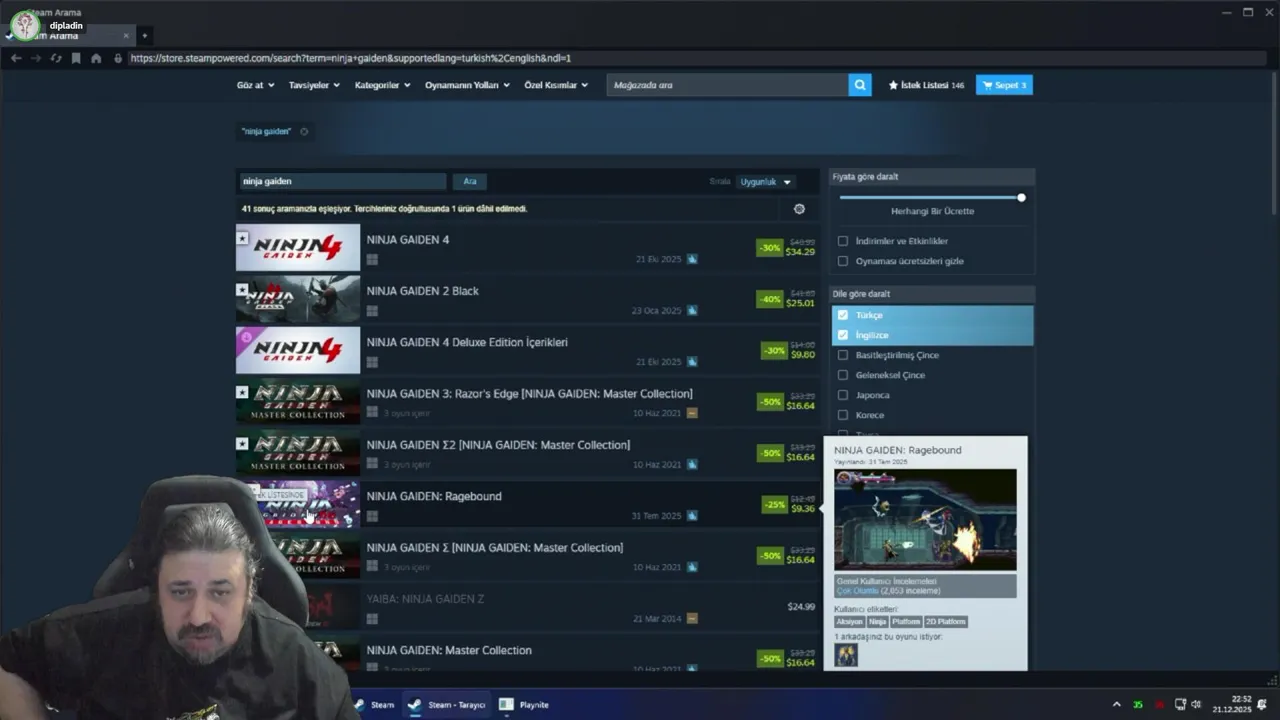Open Özel Kısımlar dropdown
This screenshot has height=720, width=1280.
556,85
